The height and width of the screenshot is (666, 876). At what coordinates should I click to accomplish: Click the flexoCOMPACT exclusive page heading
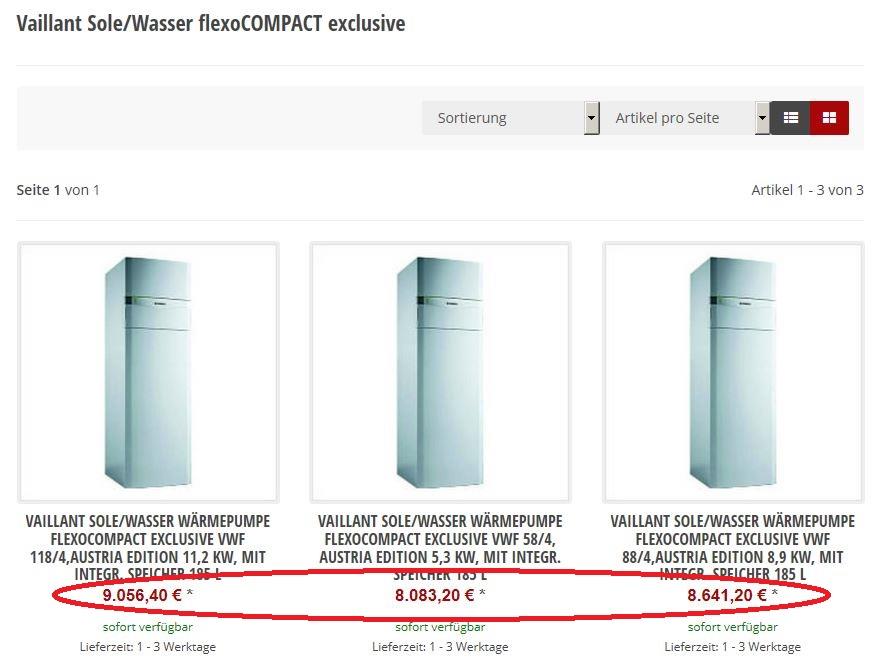tap(211, 23)
